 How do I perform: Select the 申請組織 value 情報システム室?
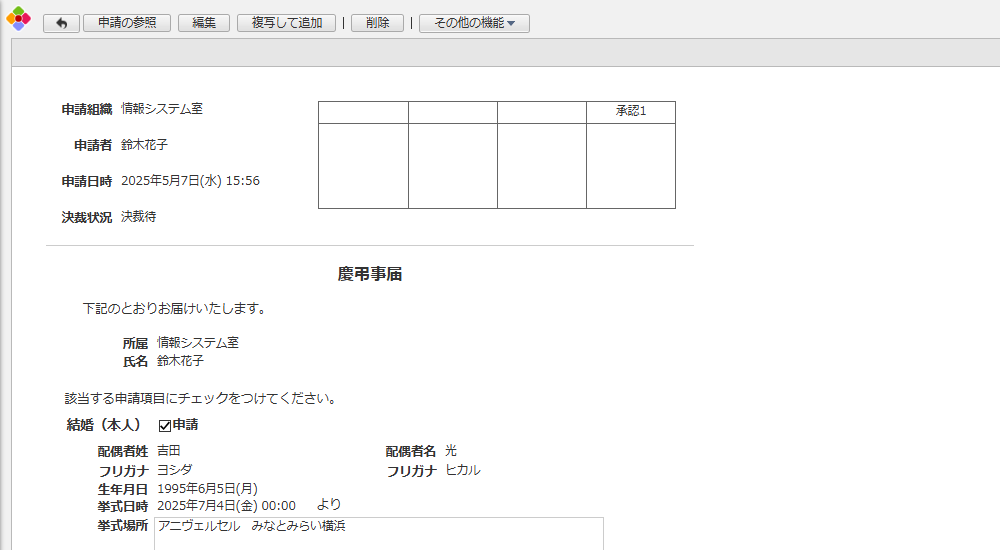point(162,109)
